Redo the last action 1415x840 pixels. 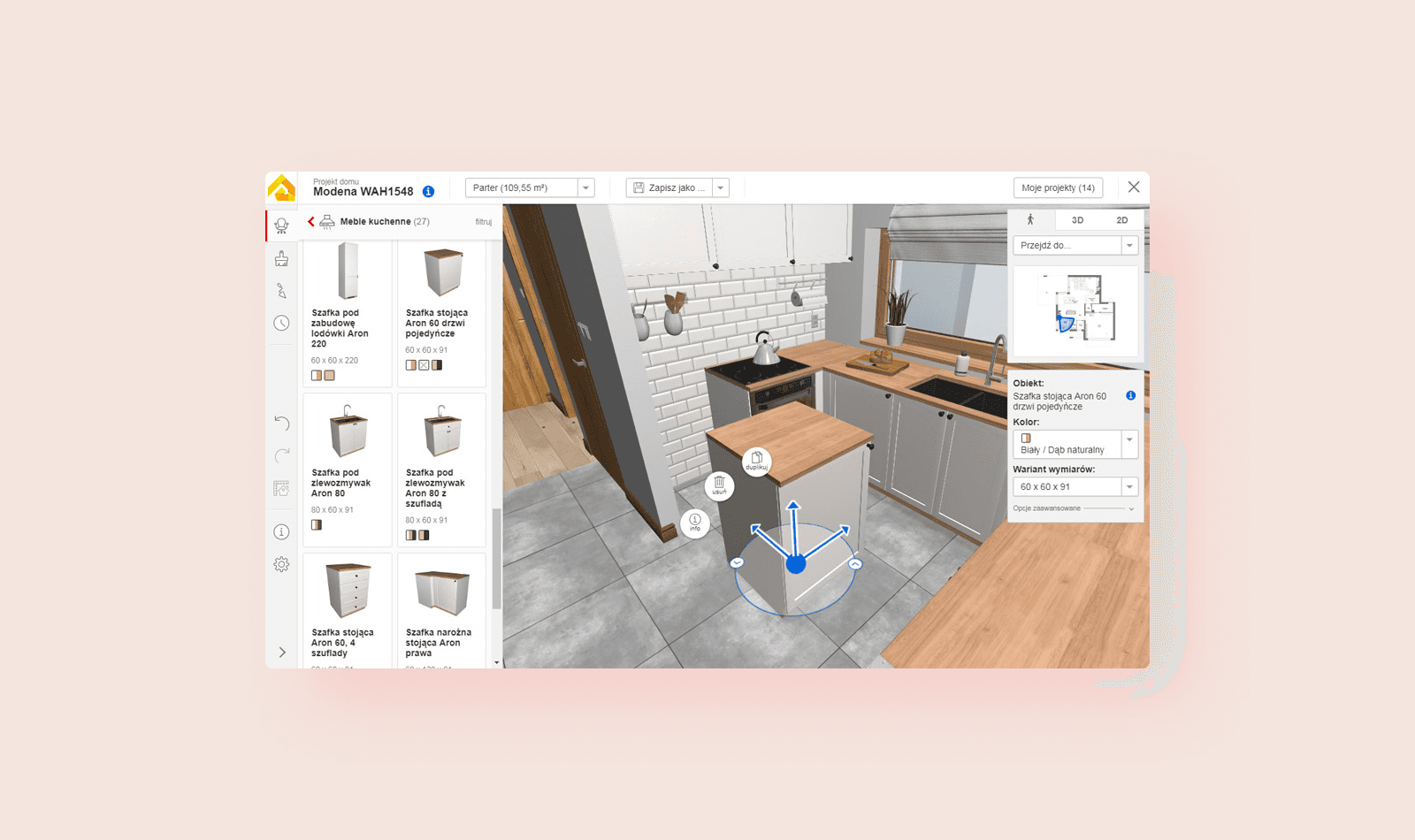[x=281, y=455]
